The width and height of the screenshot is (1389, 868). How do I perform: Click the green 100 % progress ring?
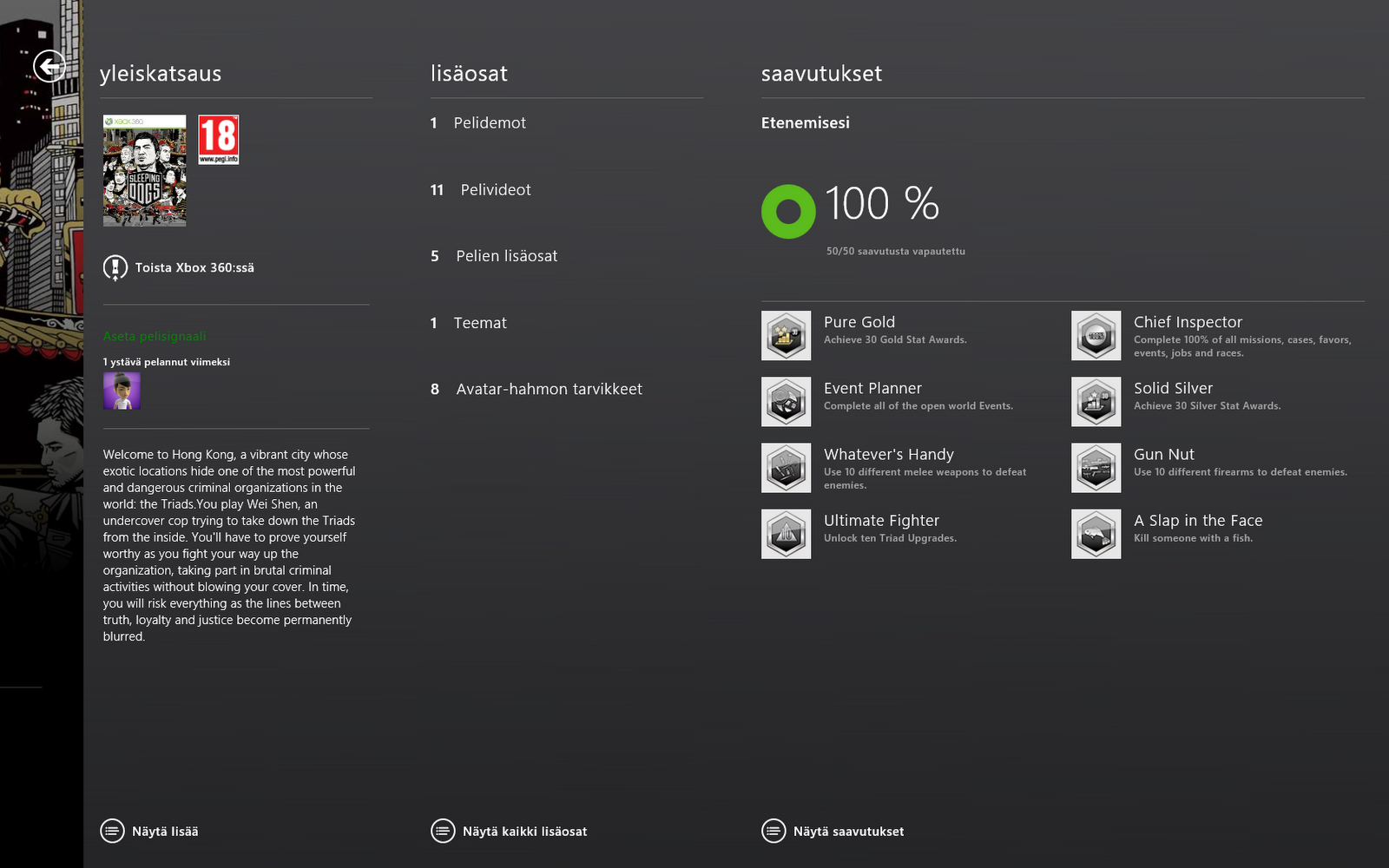point(788,211)
